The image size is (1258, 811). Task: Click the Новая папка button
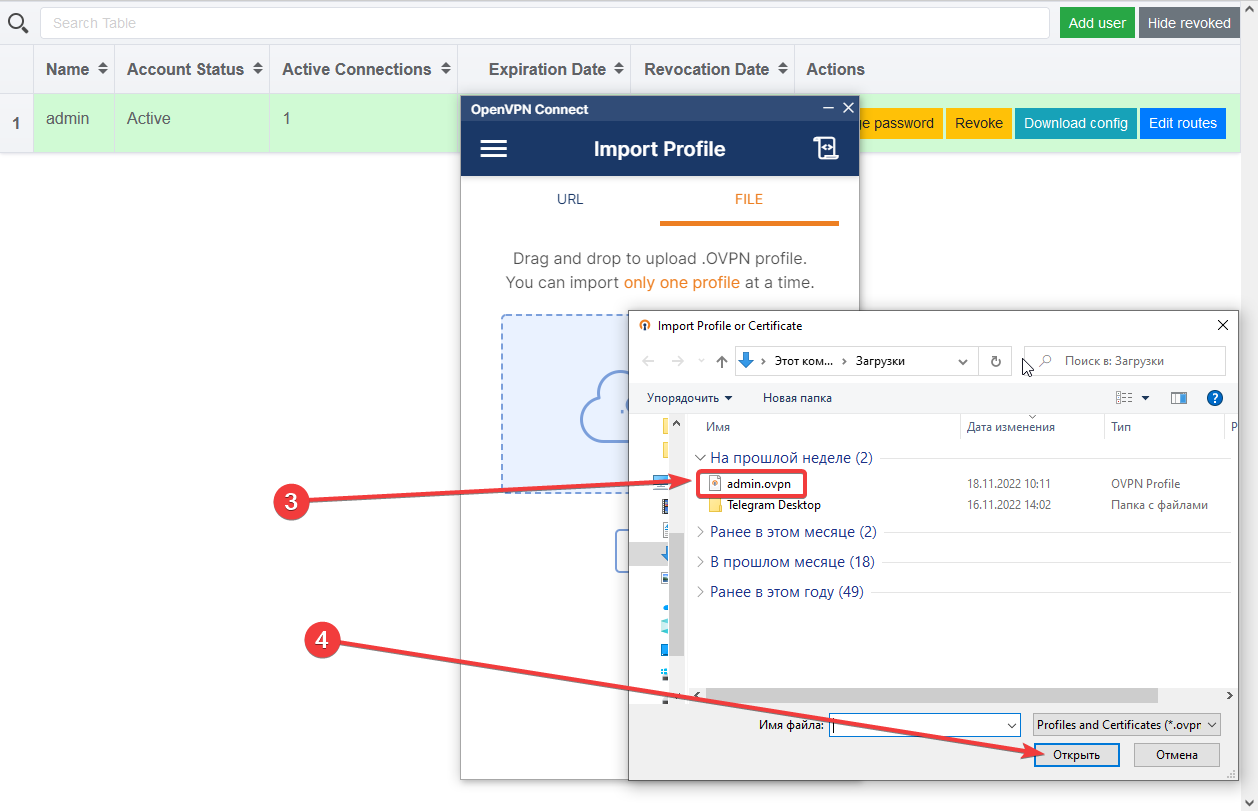click(x=797, y=398)
